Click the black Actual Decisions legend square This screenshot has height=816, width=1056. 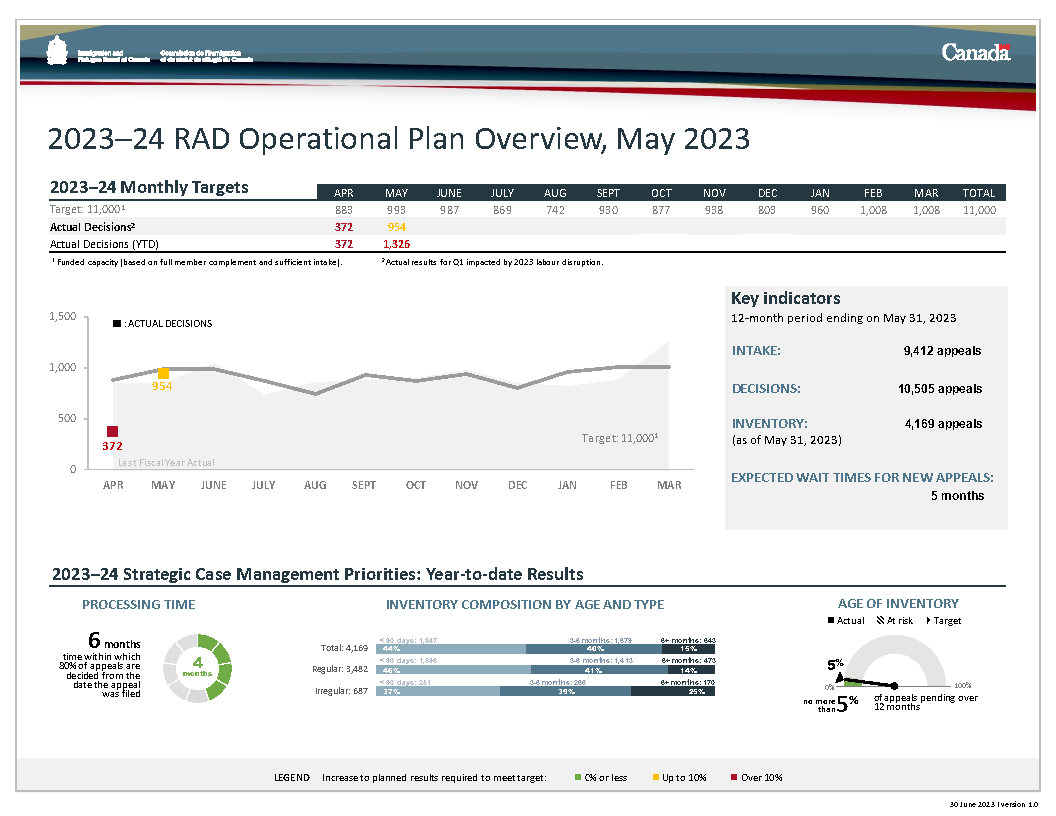[x=116, y=323]
